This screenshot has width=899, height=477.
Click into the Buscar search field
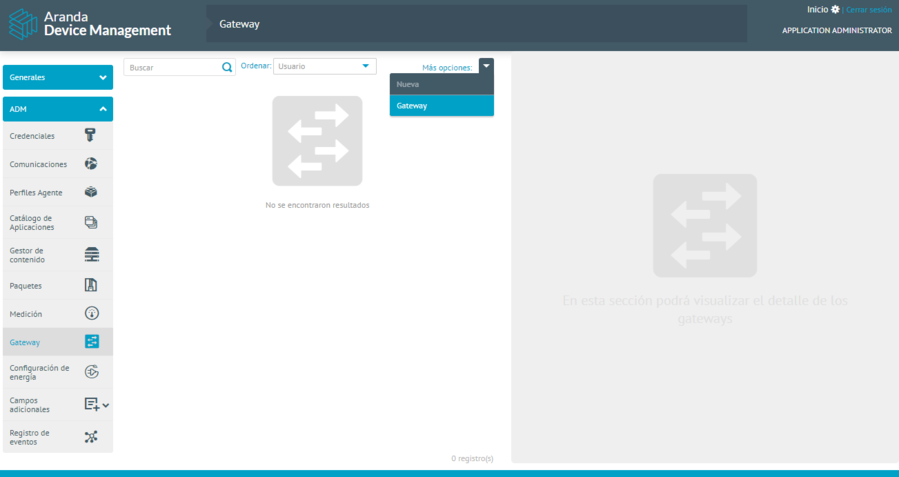(173, 67)
